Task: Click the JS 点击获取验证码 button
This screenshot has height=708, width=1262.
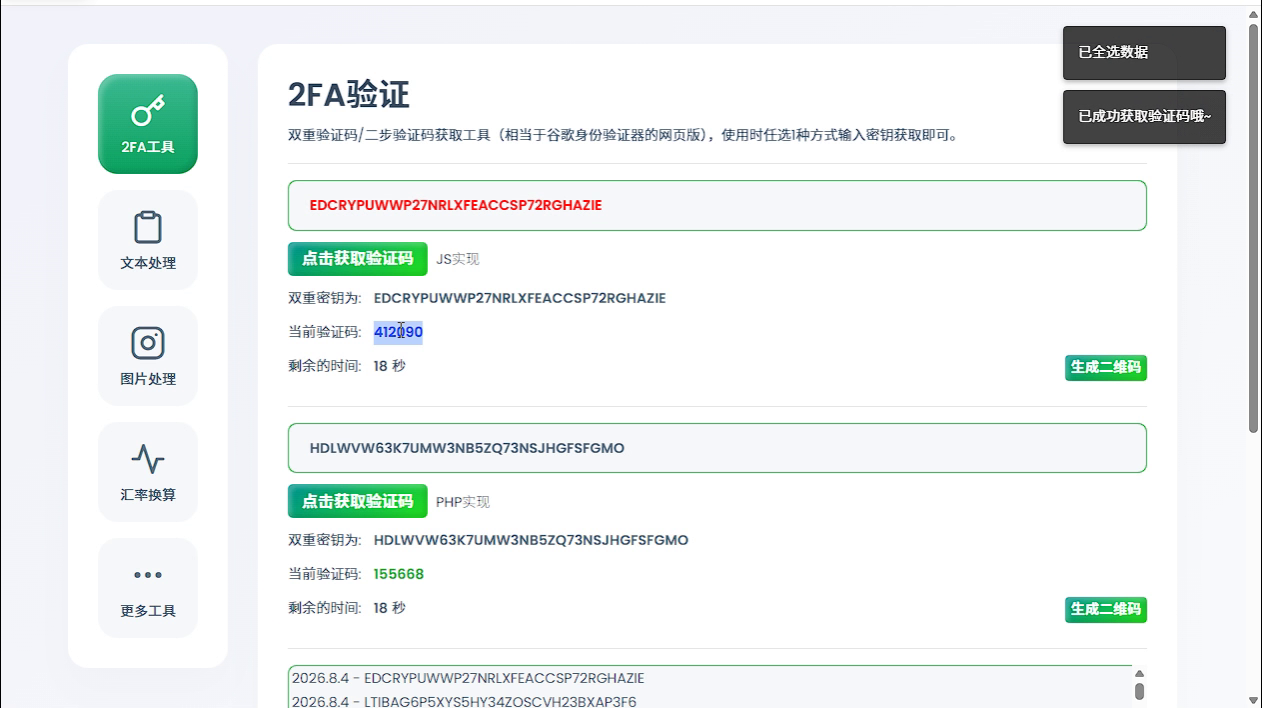Action: pos(357,259)
